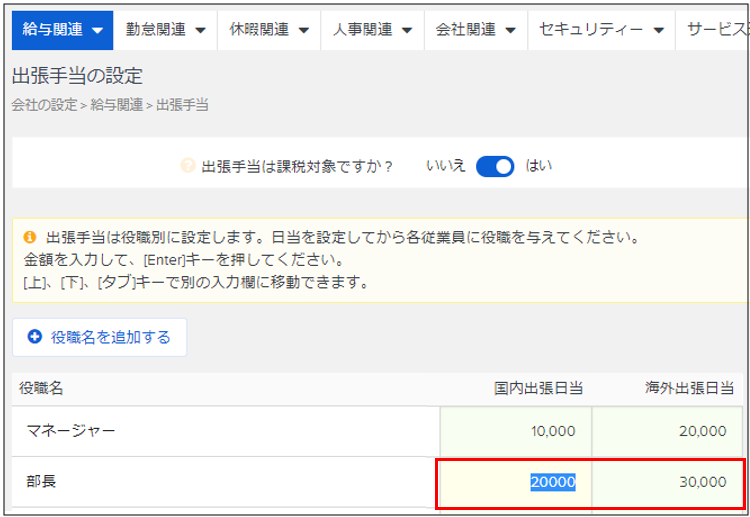Viewport: 750px width, 517px height.
Task: Click the plus icon on 役職名を追加する
Action: [x=35, y=338]
